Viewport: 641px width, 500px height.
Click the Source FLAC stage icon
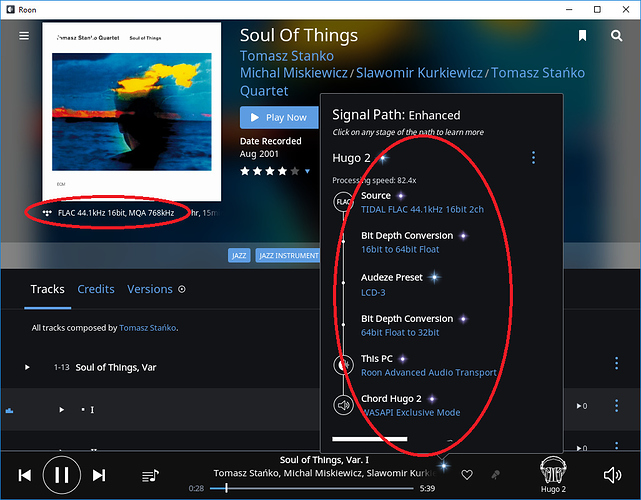(343, 202)
